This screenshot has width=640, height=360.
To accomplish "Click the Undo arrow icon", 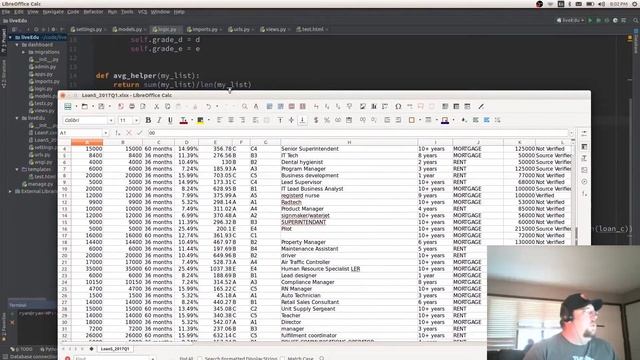I will point(208,107).
